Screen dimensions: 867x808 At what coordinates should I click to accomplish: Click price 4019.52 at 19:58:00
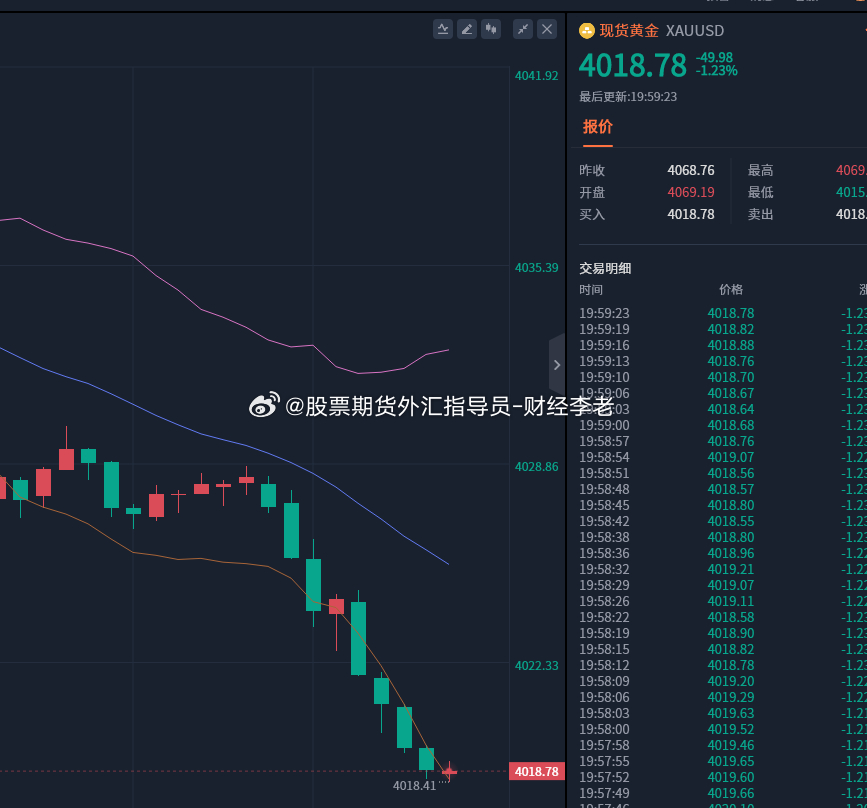(731, 730)
